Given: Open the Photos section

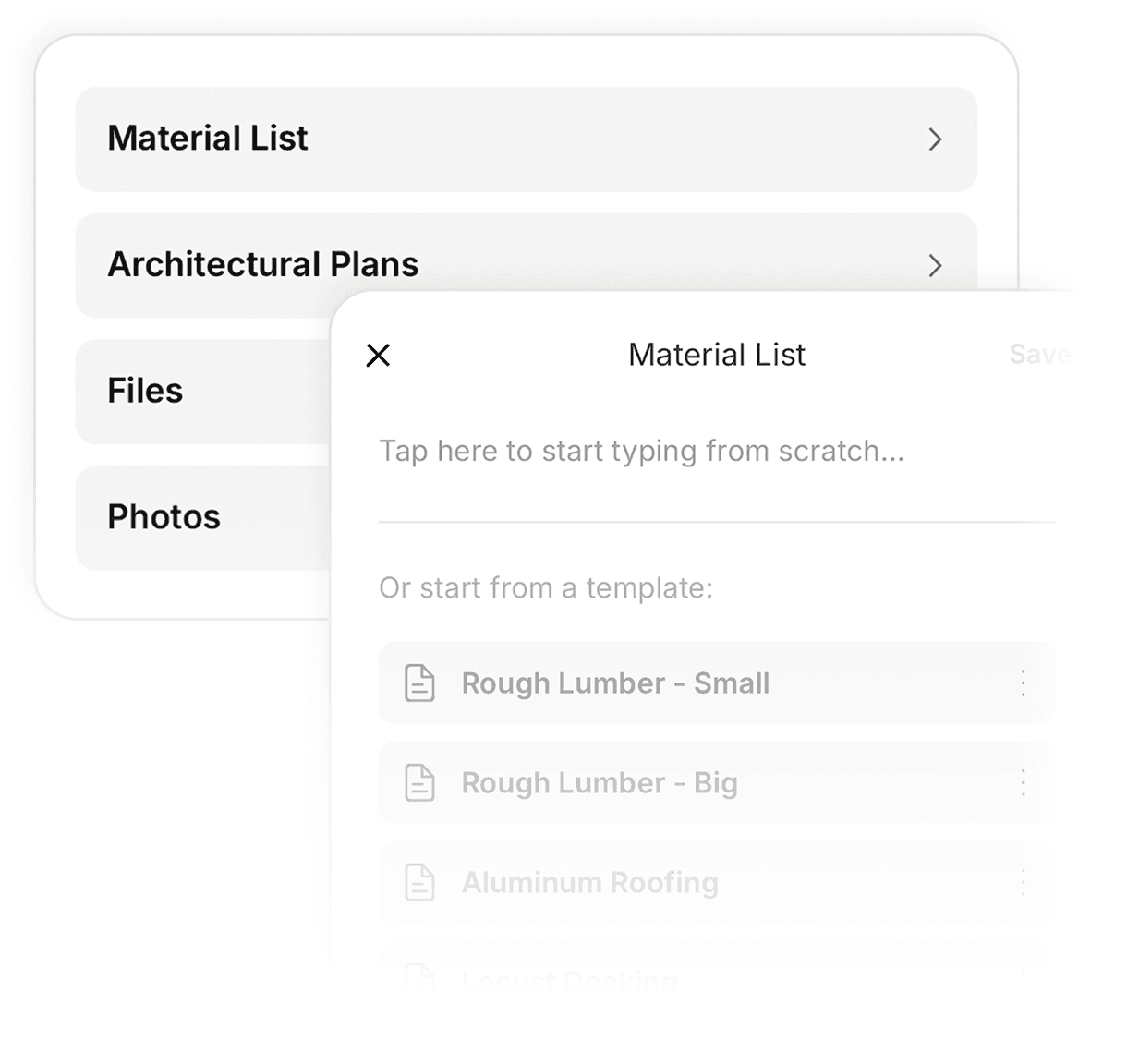Looking at the screenshot, I should click(164, 517).
